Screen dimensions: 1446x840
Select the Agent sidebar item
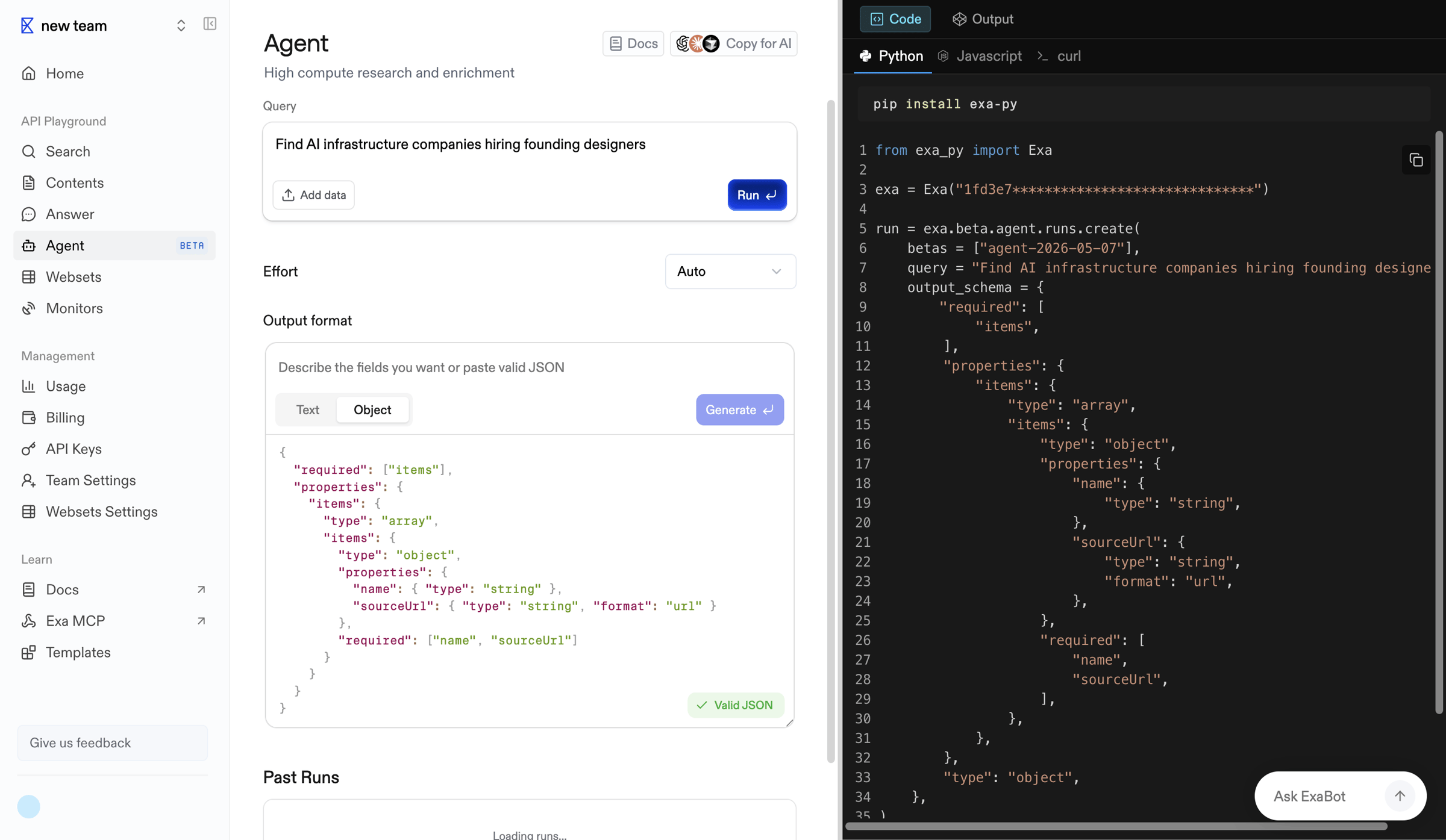coord(114,246)
